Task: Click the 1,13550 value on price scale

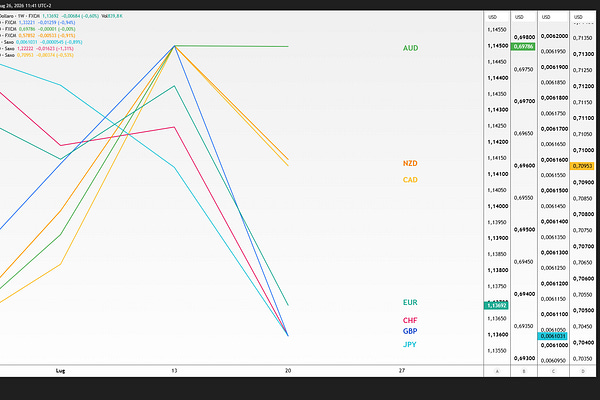Action: 497,351
